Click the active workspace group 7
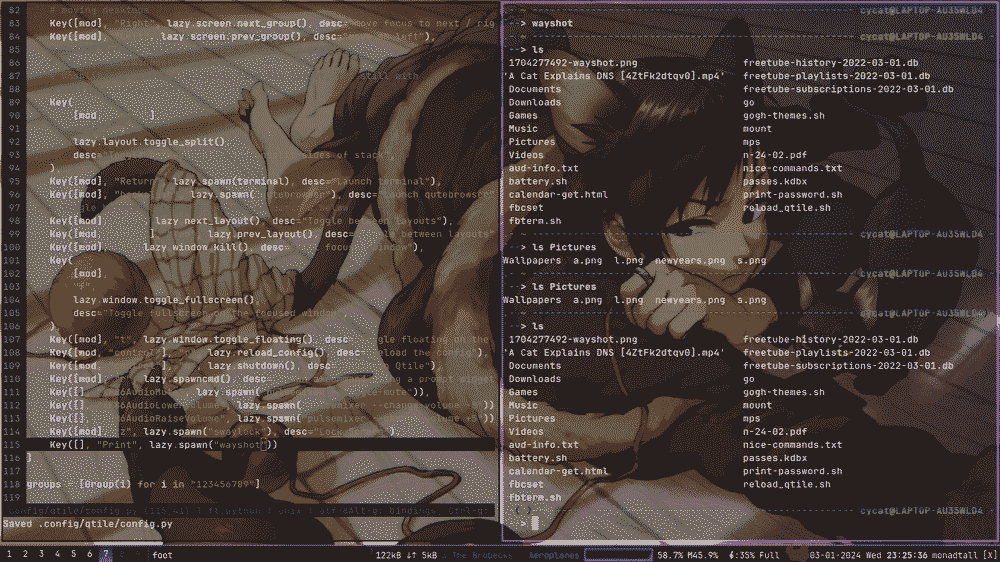 [x=105, y=554]
